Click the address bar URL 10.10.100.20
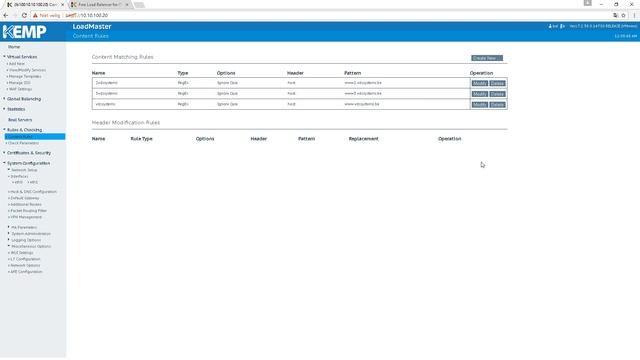This screenshot has height=360, width=640. 94,15
